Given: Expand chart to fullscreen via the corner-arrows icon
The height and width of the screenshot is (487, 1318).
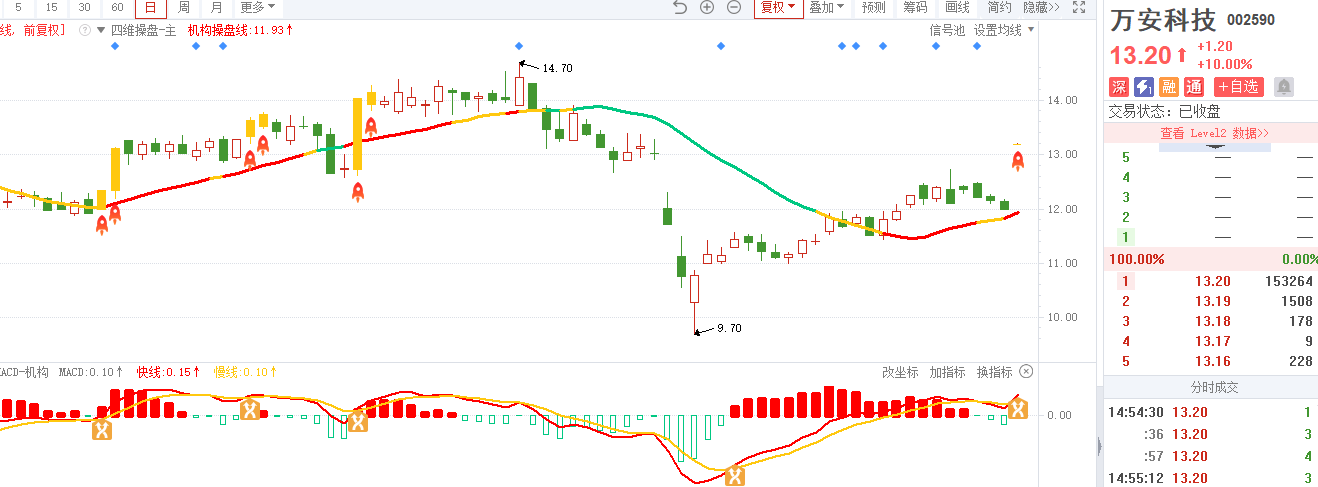Looking at the screenshot, I should [1079, 8].
